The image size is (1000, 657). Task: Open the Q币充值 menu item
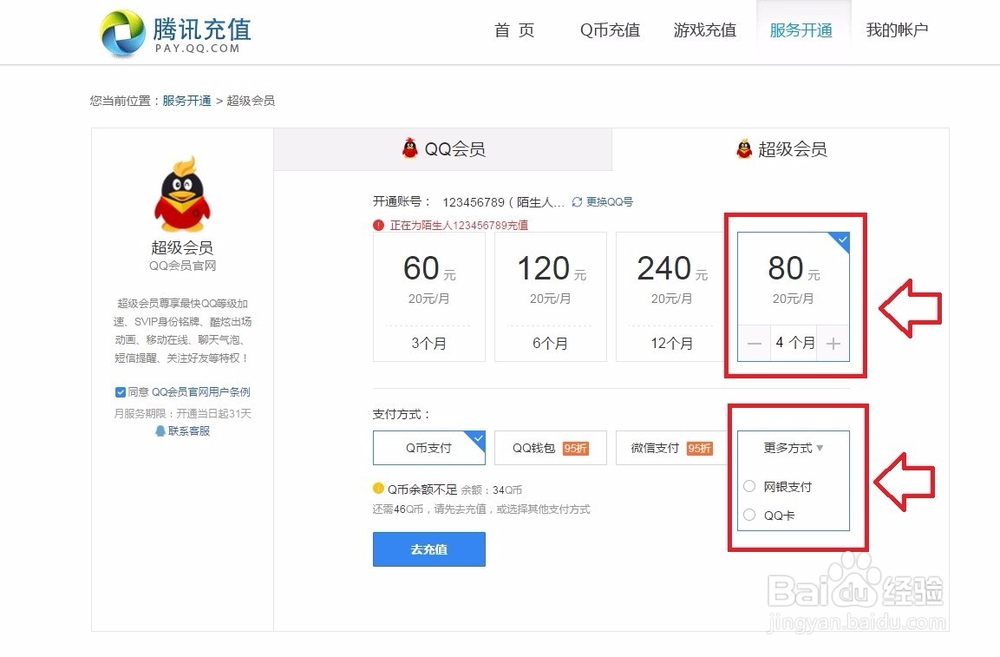pos(610,30)
